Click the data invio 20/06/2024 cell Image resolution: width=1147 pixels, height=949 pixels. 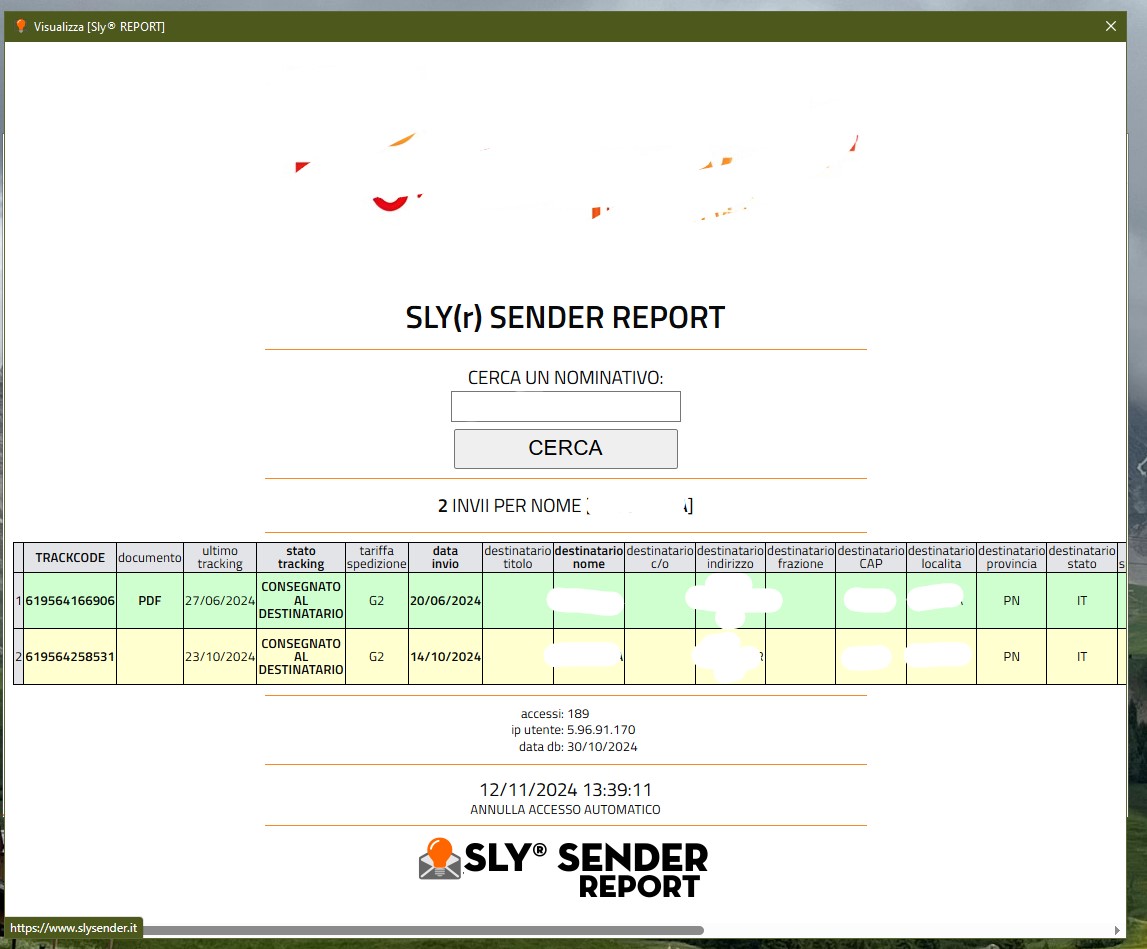(x=445, y=600)
